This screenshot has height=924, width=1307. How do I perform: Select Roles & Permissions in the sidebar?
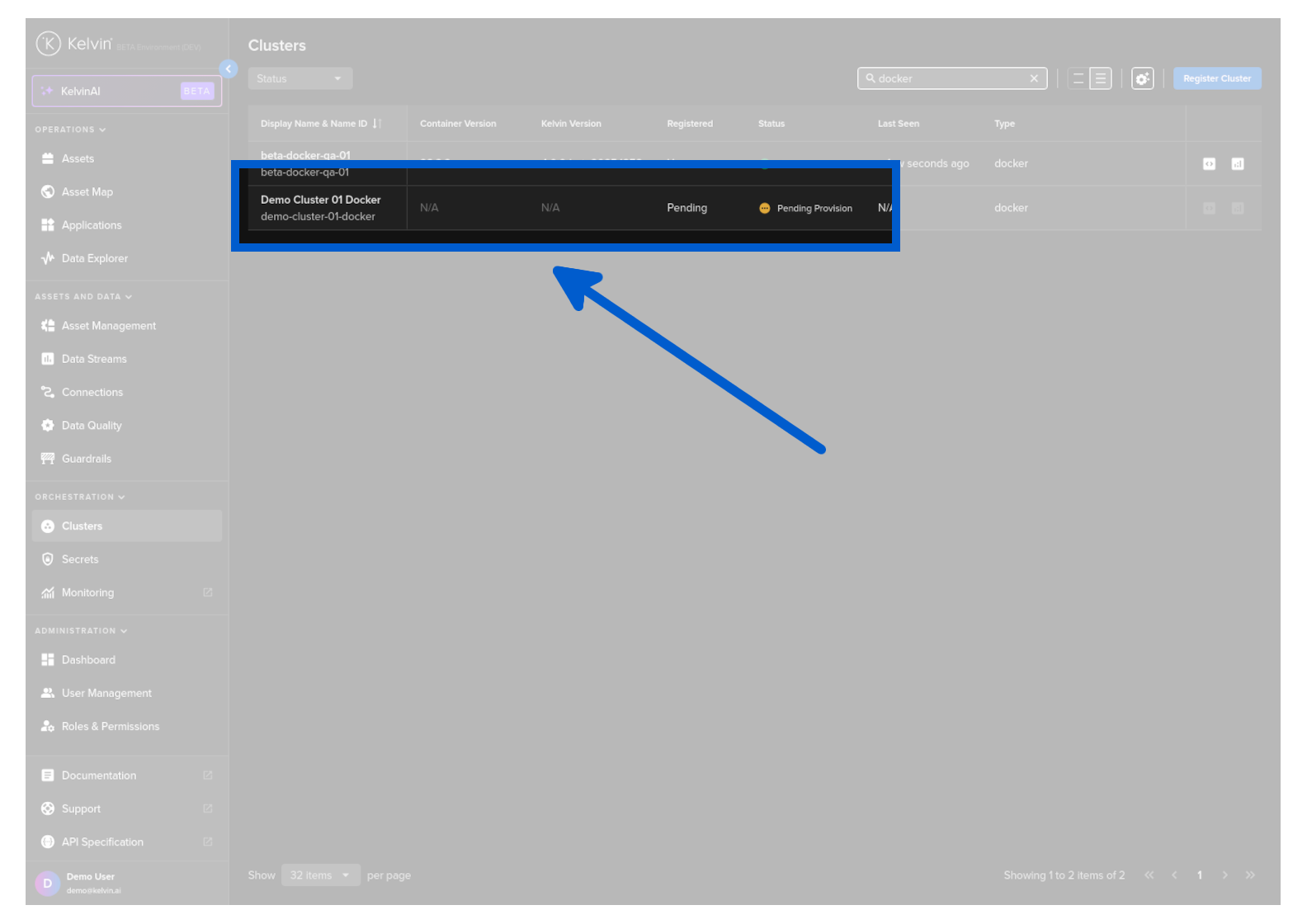(110, 727)
